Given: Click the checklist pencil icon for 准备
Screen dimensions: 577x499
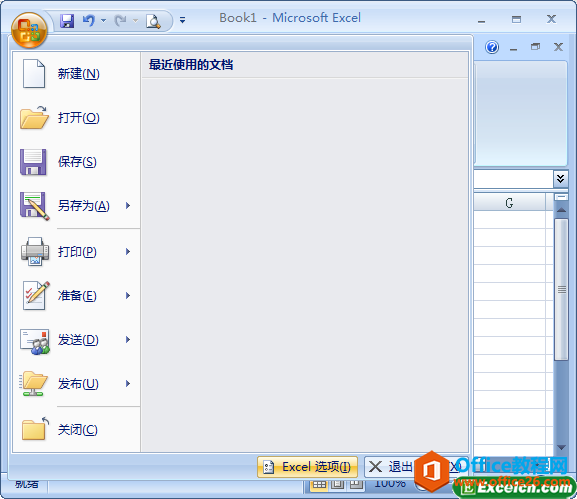Looking at the screenshot, I should click(x=36, y=295).
